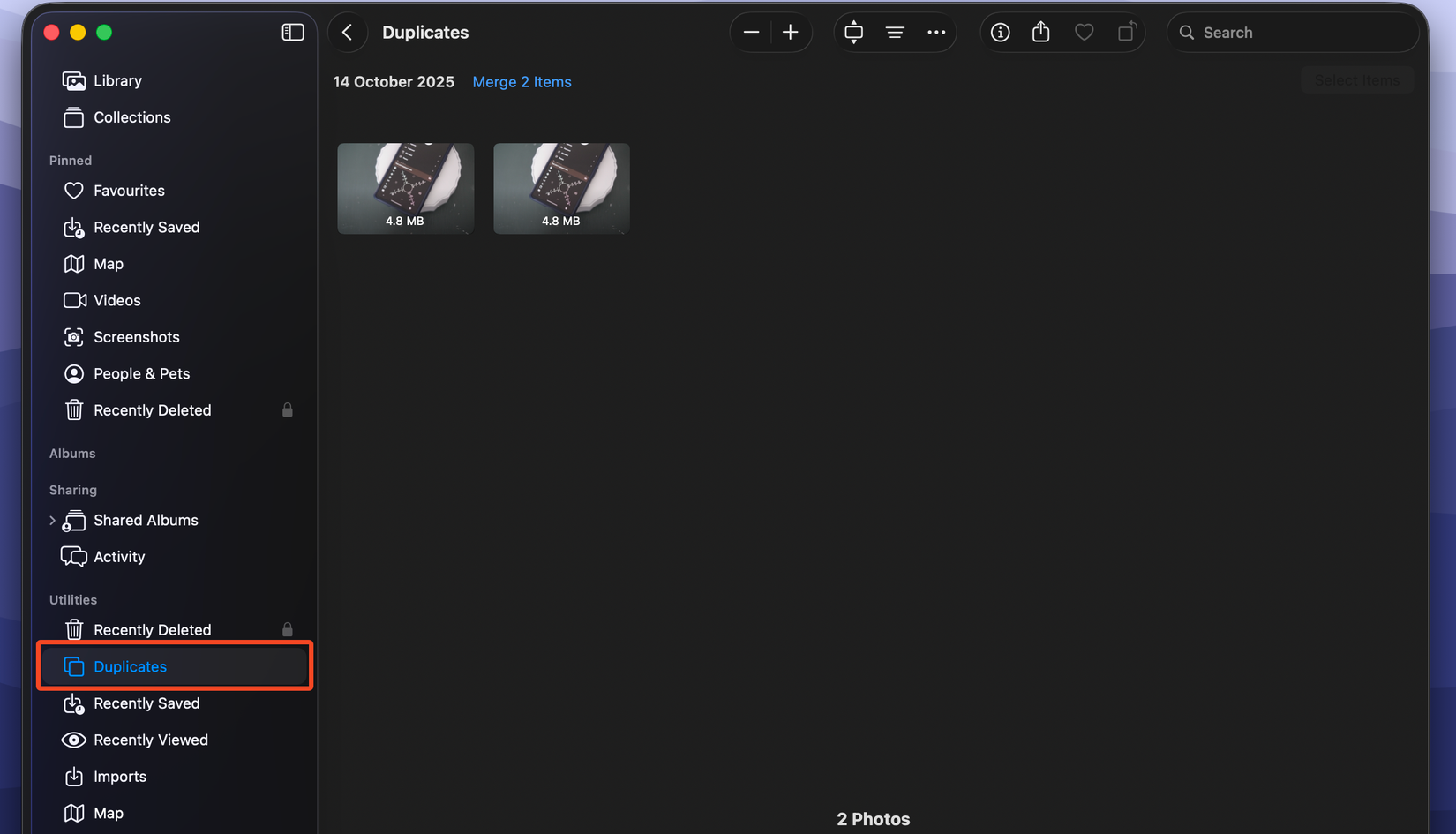
Task: Select Duplicates in Utilities
Action: (129, 666)
